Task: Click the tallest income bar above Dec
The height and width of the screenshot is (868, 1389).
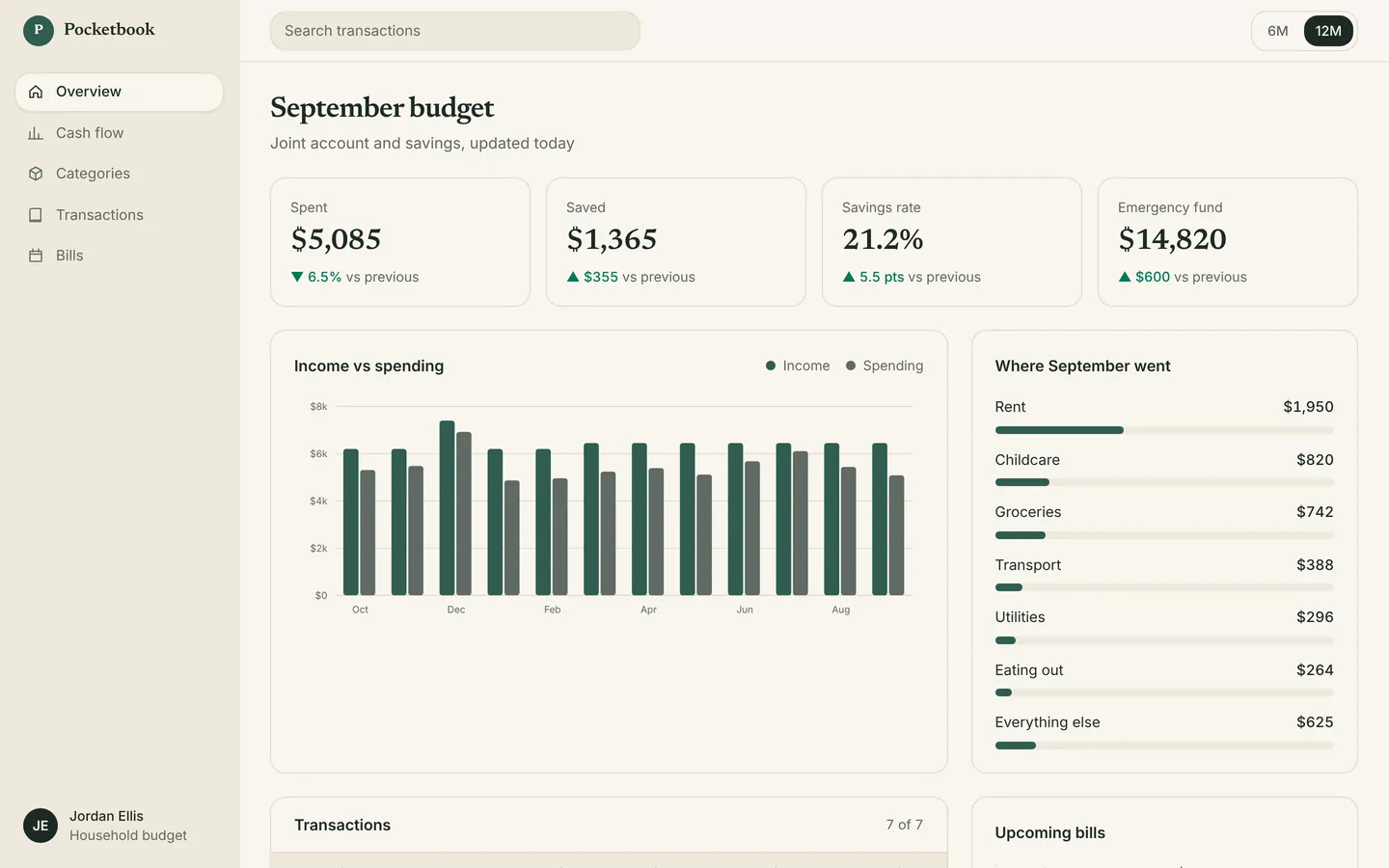Action: tap(447, 507)
